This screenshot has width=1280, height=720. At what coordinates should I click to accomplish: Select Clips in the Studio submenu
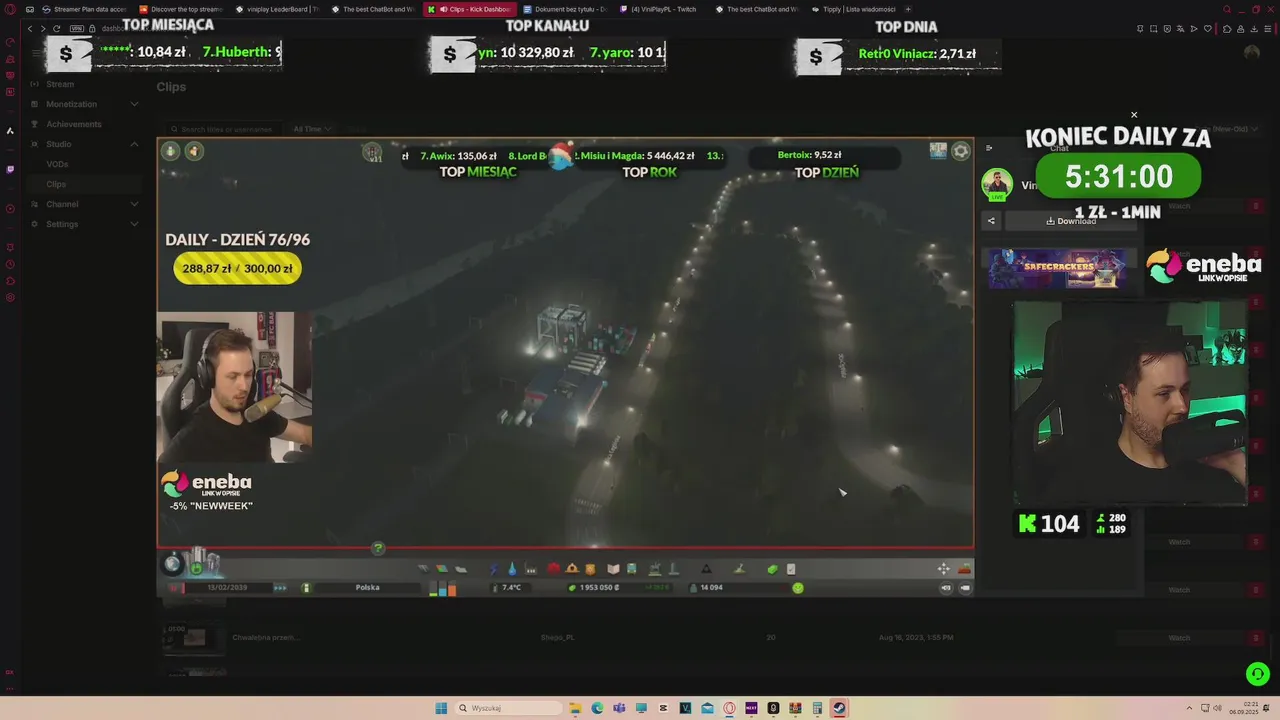[56, 184]
